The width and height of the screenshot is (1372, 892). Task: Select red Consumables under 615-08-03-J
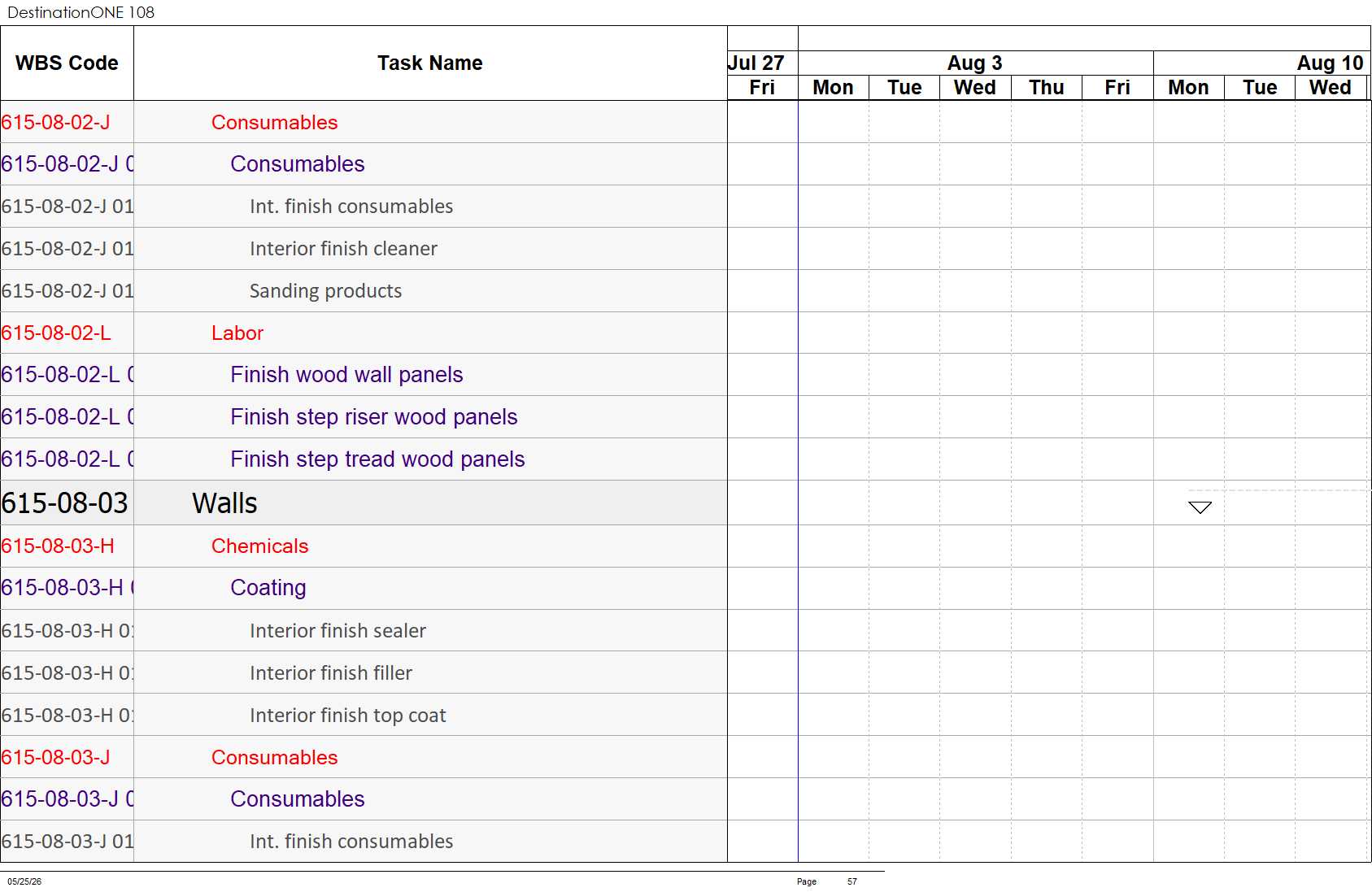point(275,758)
